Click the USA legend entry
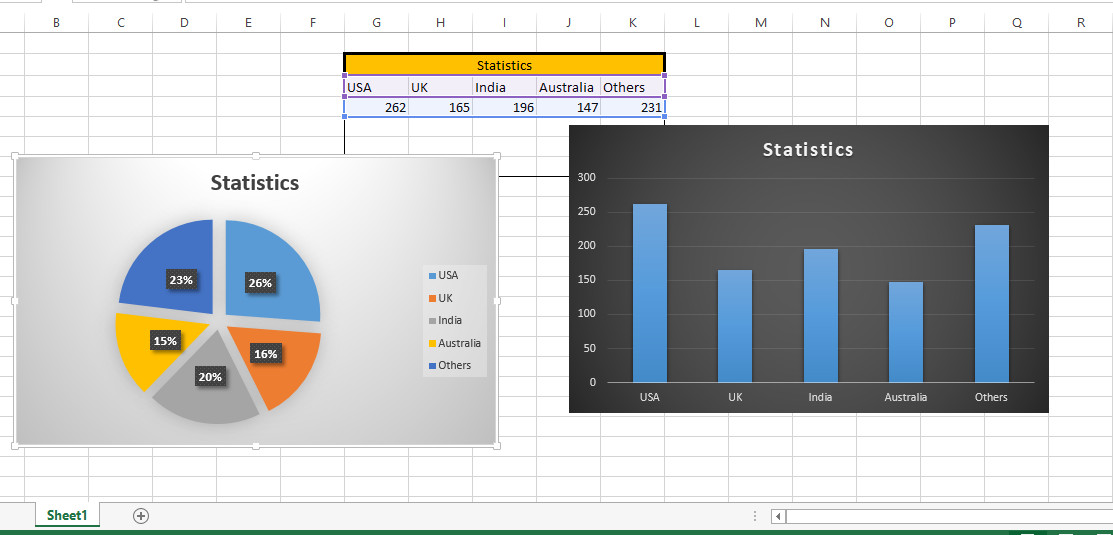 (x=444, y=275)
